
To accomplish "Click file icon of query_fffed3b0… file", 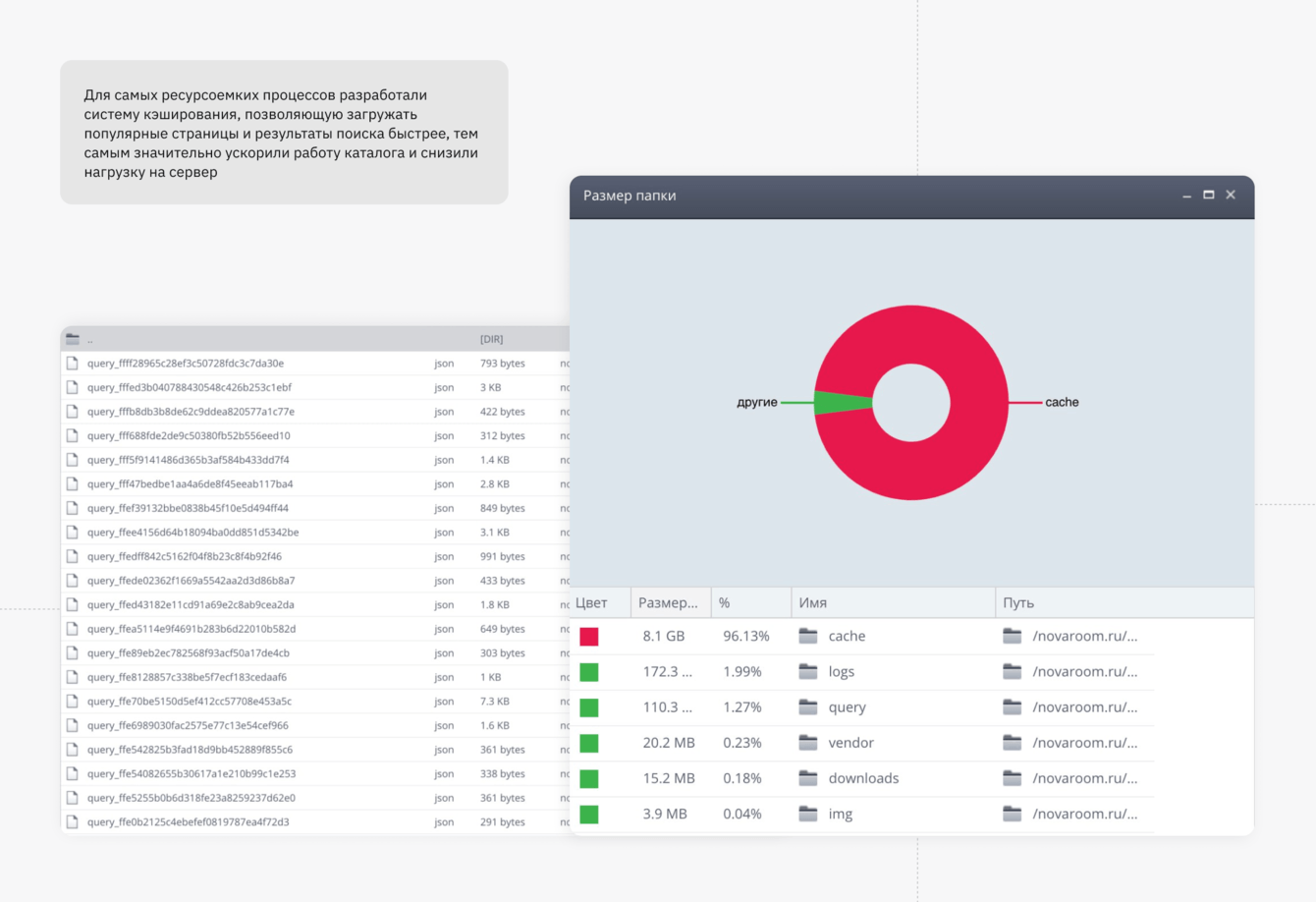I will [x=72, y=387].
